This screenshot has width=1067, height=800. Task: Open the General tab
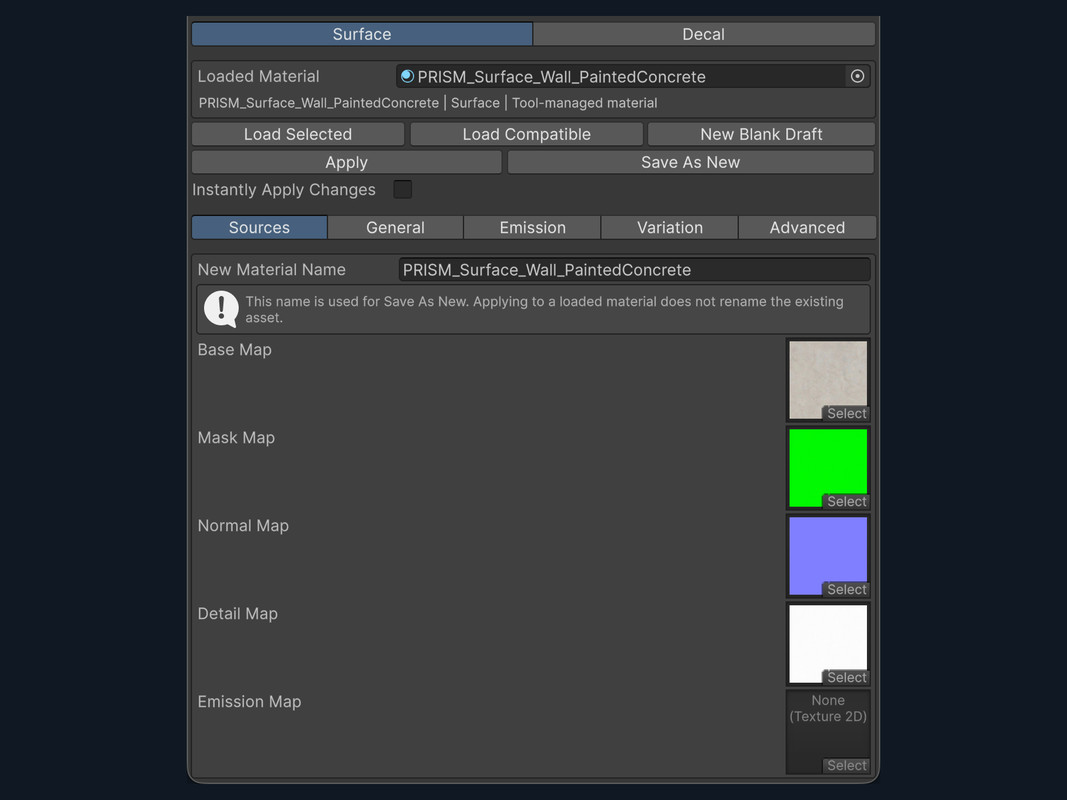395,227
